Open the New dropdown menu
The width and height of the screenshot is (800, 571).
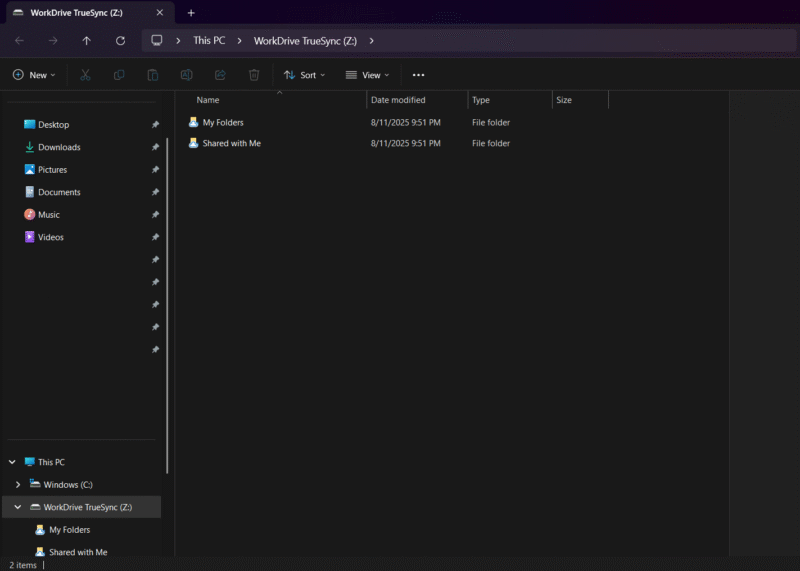(34, 75)
